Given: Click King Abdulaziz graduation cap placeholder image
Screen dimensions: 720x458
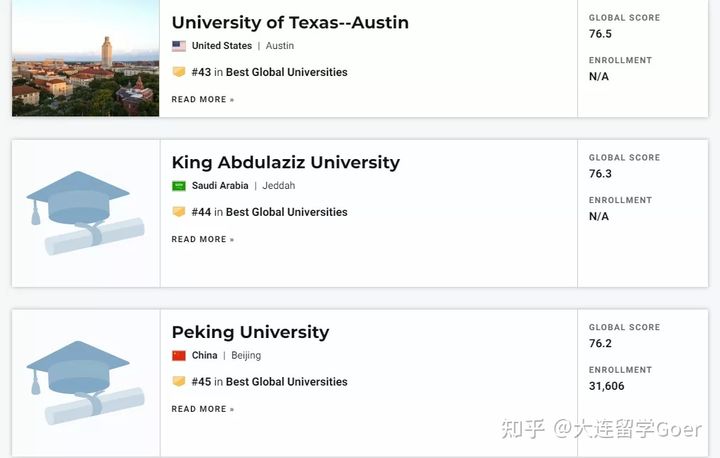Looking at the screenshot, I should tap(86, 213).
